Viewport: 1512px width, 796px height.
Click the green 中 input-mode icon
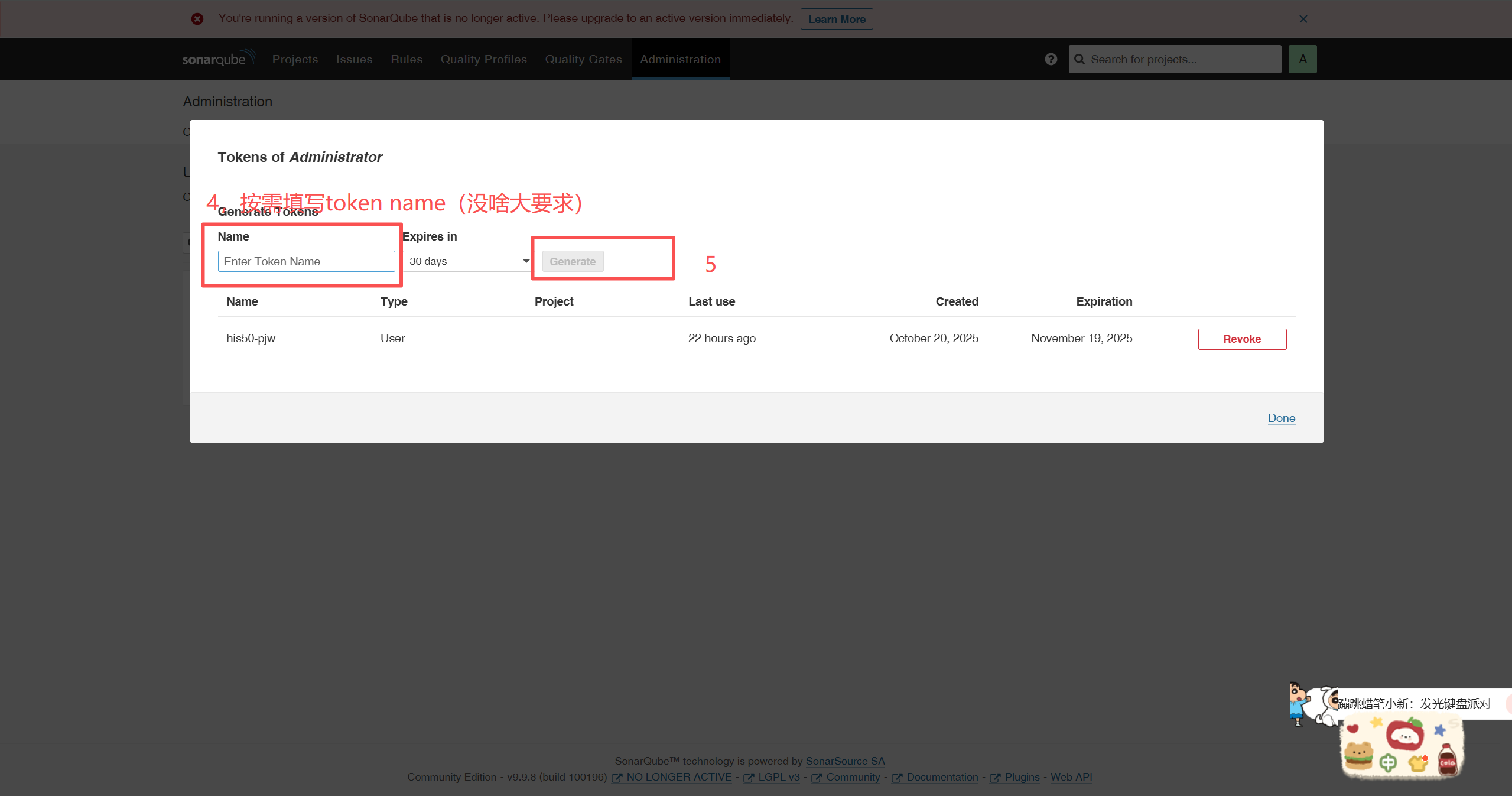1388,763
